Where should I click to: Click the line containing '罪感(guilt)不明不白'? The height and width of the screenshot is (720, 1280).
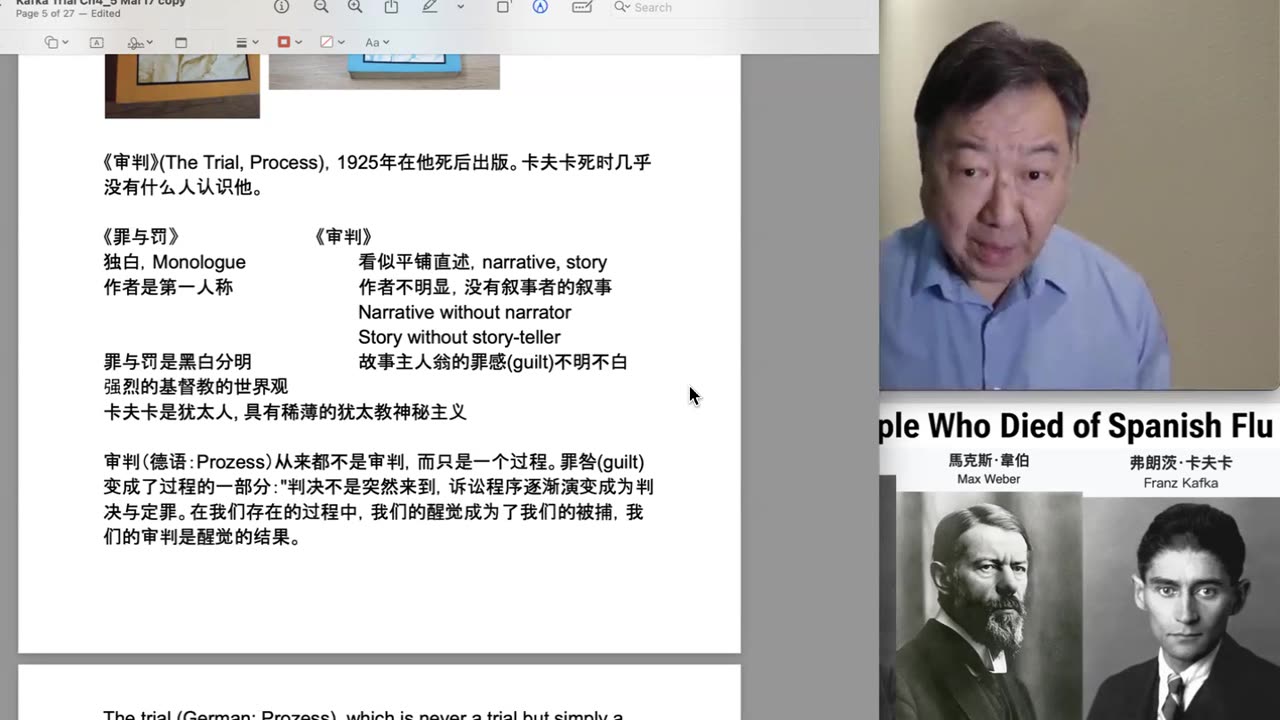click(x=493, y=362)
